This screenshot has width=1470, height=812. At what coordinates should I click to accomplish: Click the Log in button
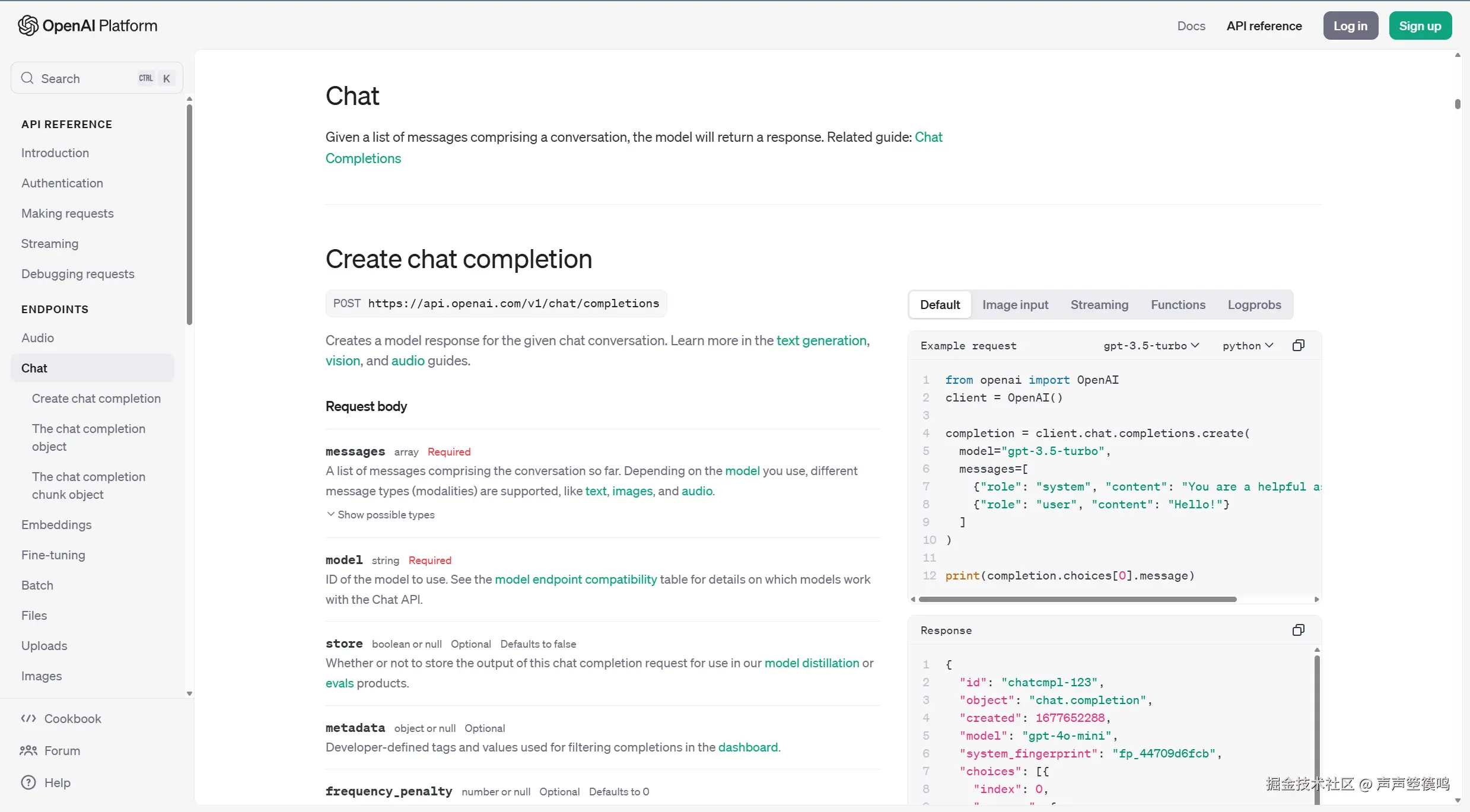(1350, 26)
